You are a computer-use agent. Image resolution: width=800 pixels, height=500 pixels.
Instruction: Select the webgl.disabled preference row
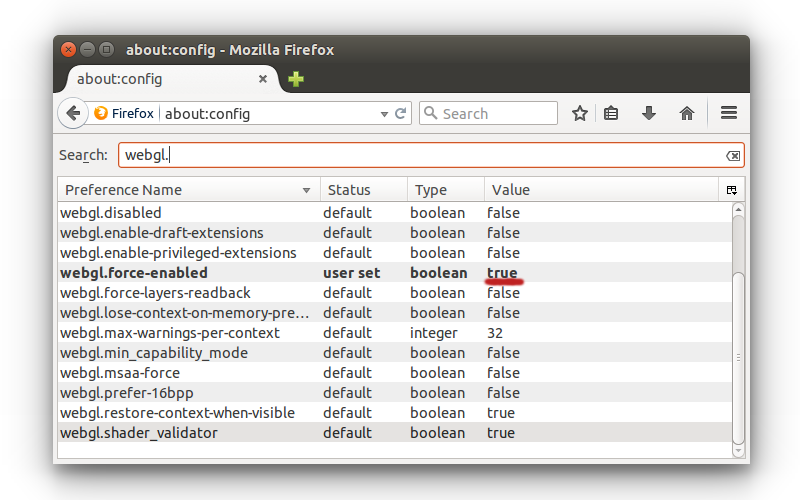coord(111,213)
